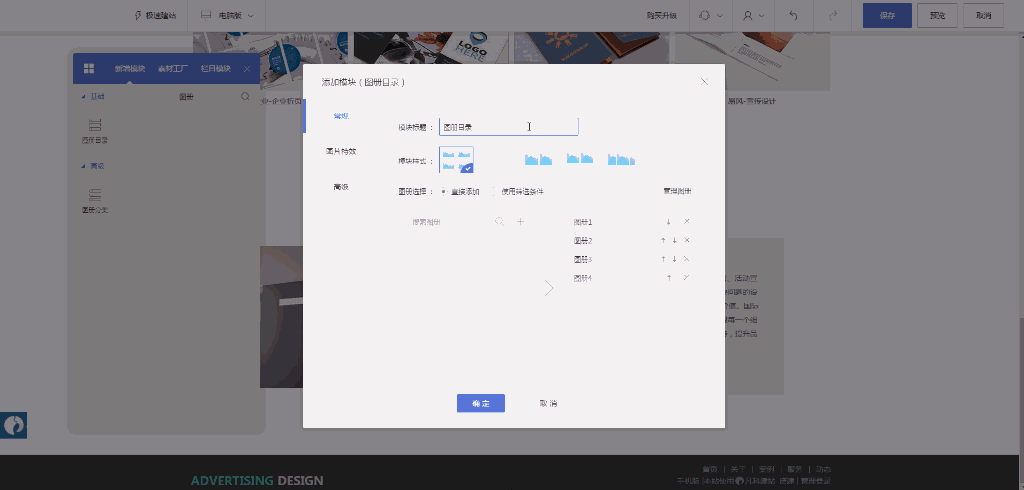This screenshot has height=490, width=1024.
Task: Click 购买升级 in the top bar
Action: click(x=662, y=15)
